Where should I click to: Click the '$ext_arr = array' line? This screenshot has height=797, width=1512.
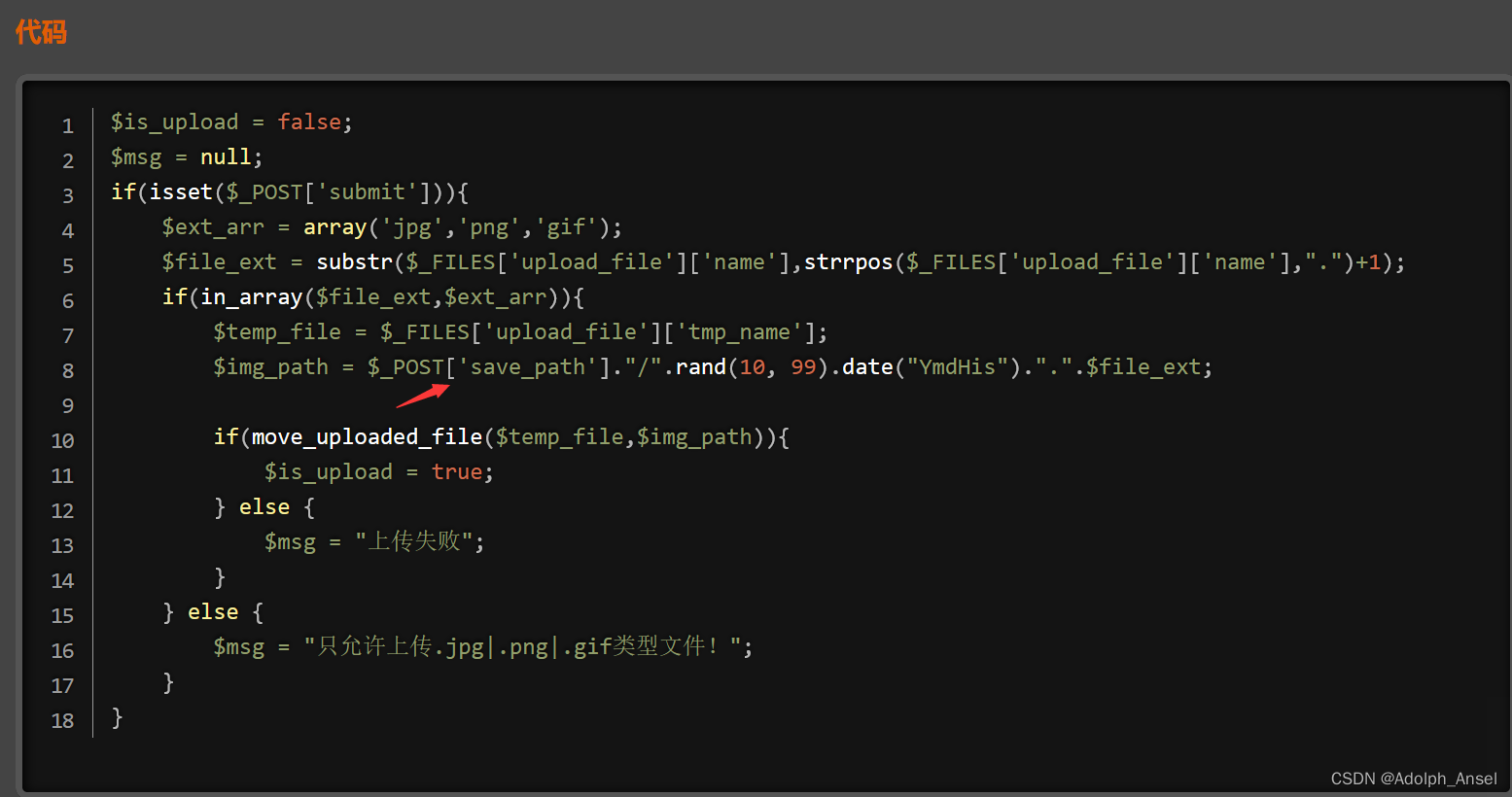(x=392, y=226)
